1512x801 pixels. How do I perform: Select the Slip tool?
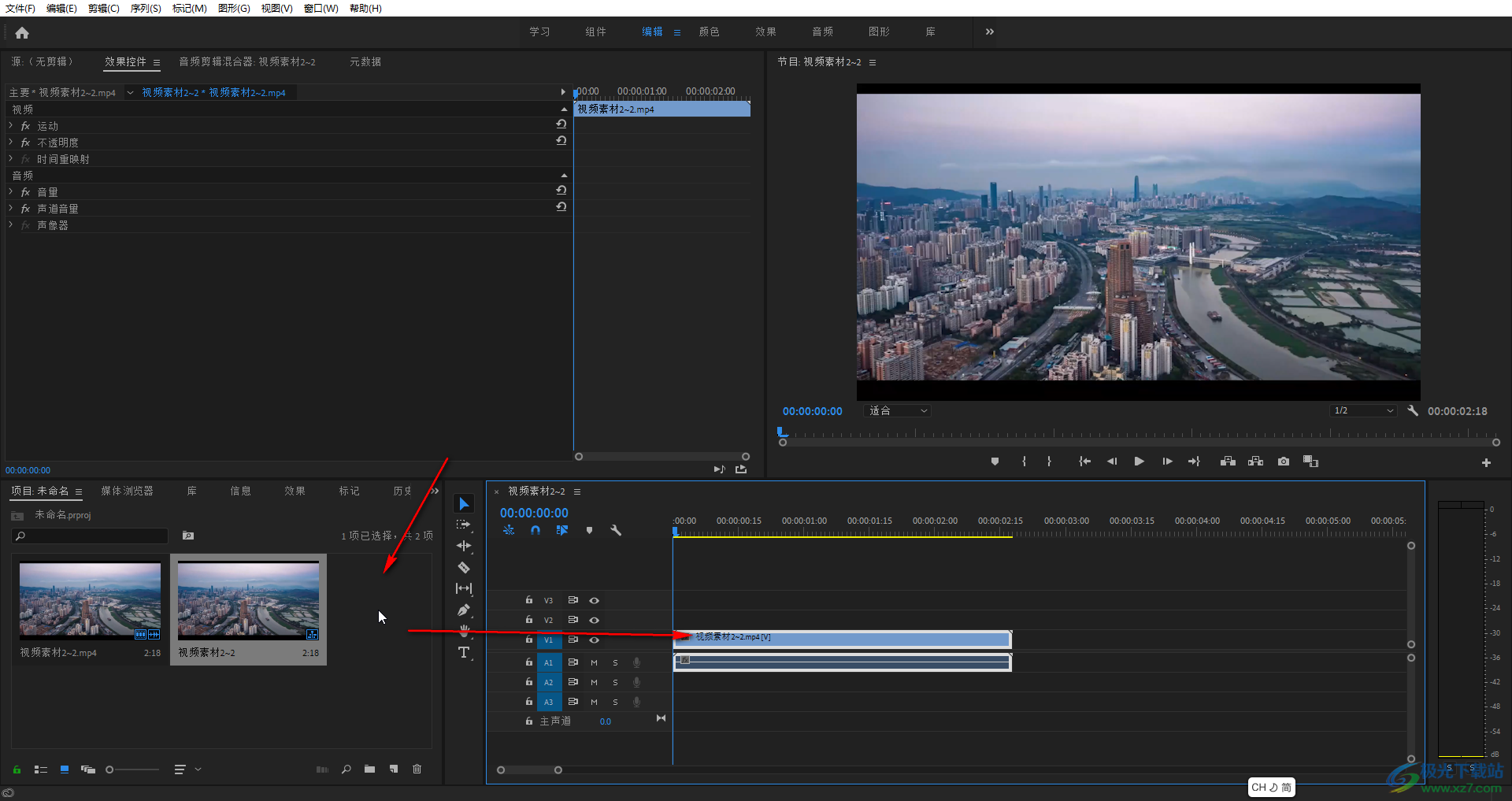(x=464, y=588)
